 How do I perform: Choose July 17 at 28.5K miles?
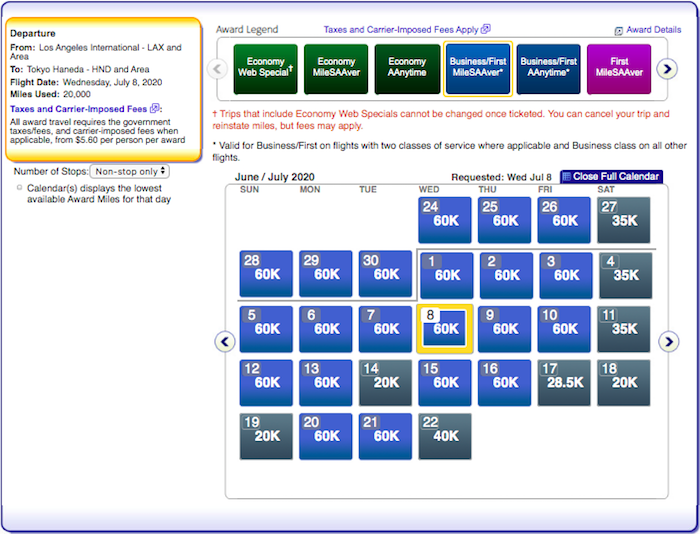564,383
